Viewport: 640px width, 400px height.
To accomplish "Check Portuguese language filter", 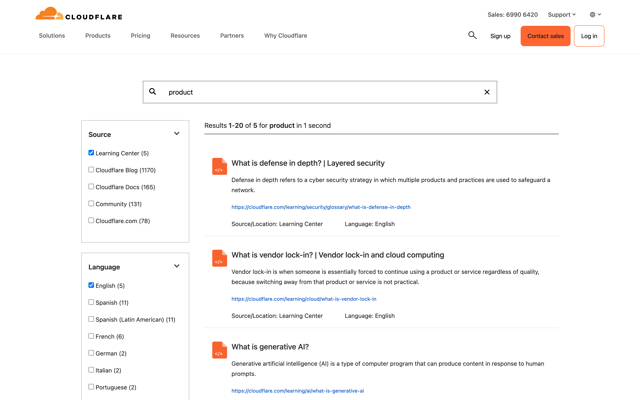I will pos(91,387).
